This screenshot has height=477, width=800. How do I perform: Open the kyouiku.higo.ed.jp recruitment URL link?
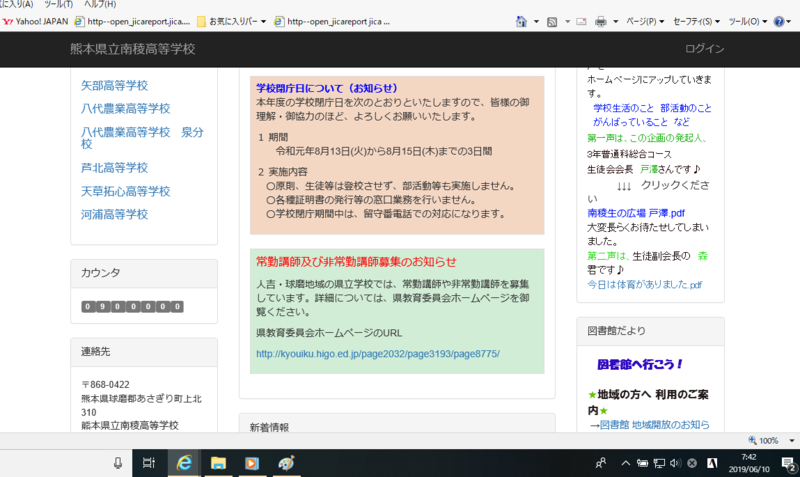[x=377, y=354]
